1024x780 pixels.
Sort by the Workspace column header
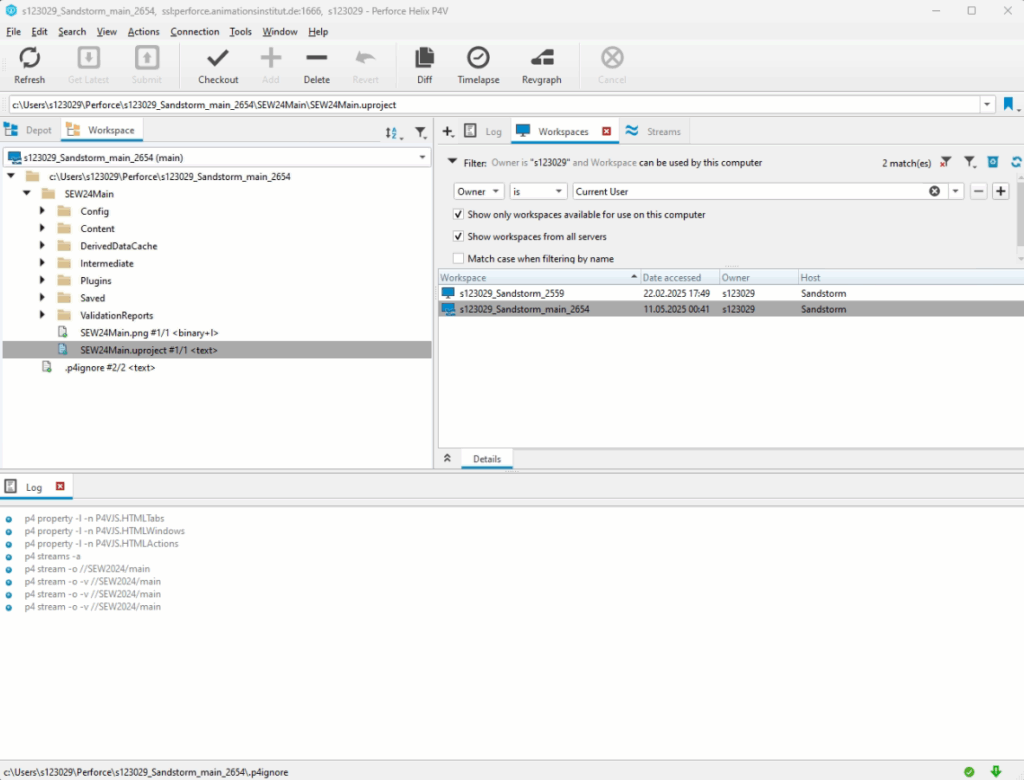(x=539, y=278)
